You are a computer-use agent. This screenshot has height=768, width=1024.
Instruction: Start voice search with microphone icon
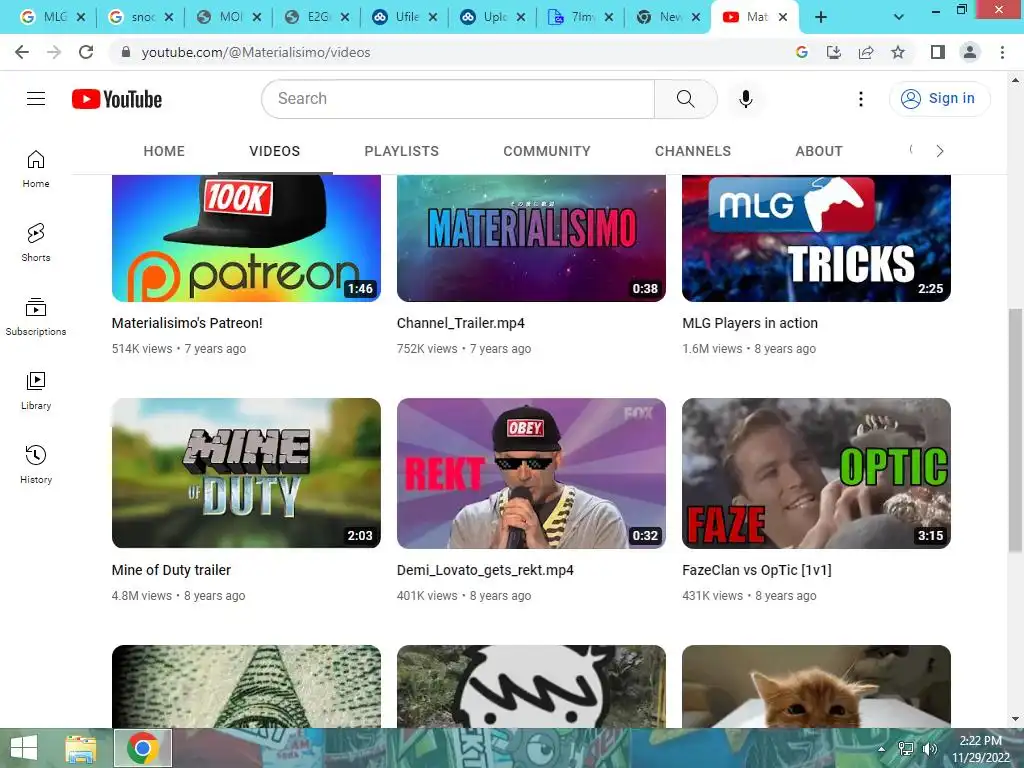pyautogui.click(x=745, y=99)
